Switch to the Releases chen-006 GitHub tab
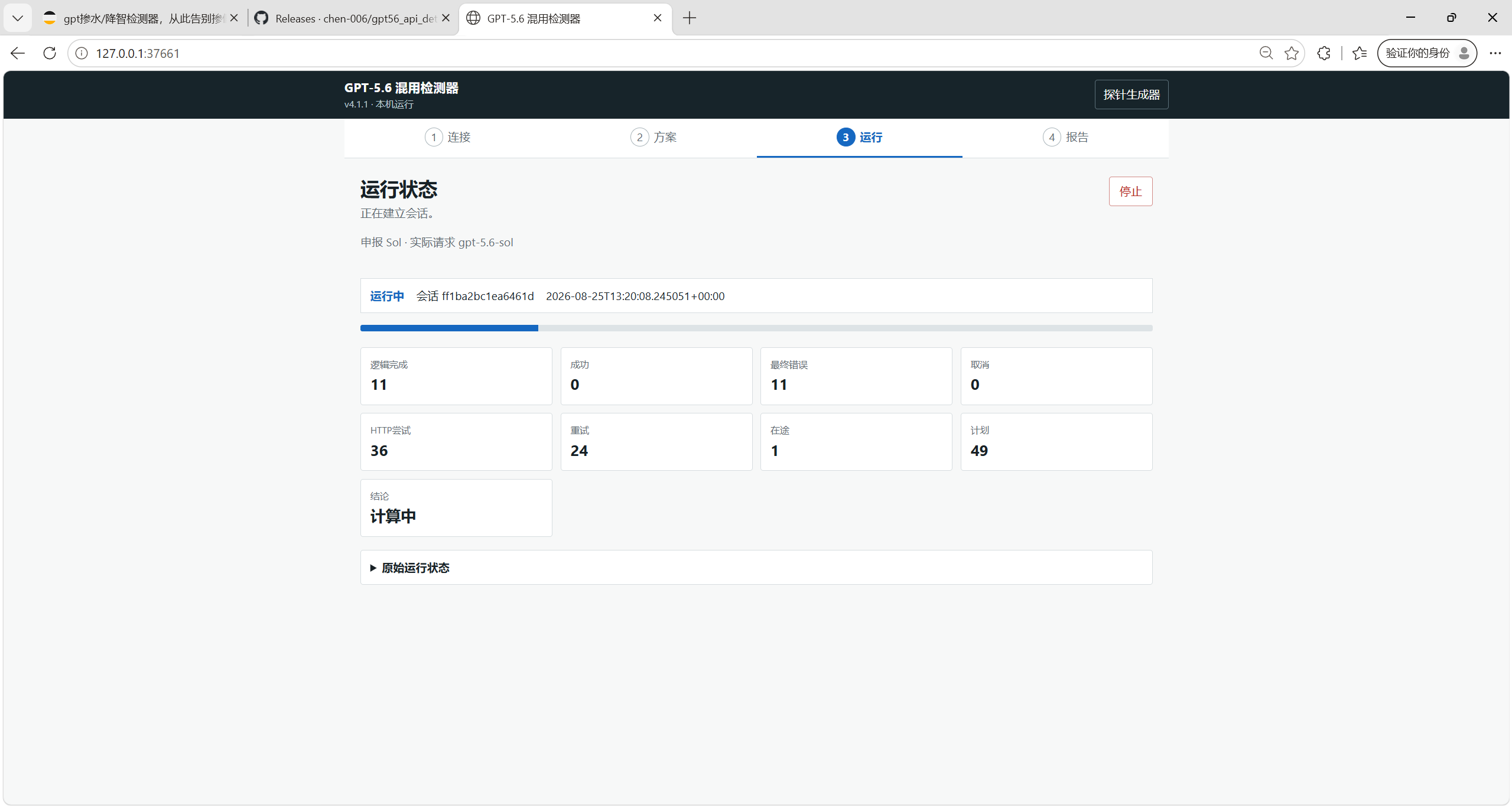 coord(352,18)
